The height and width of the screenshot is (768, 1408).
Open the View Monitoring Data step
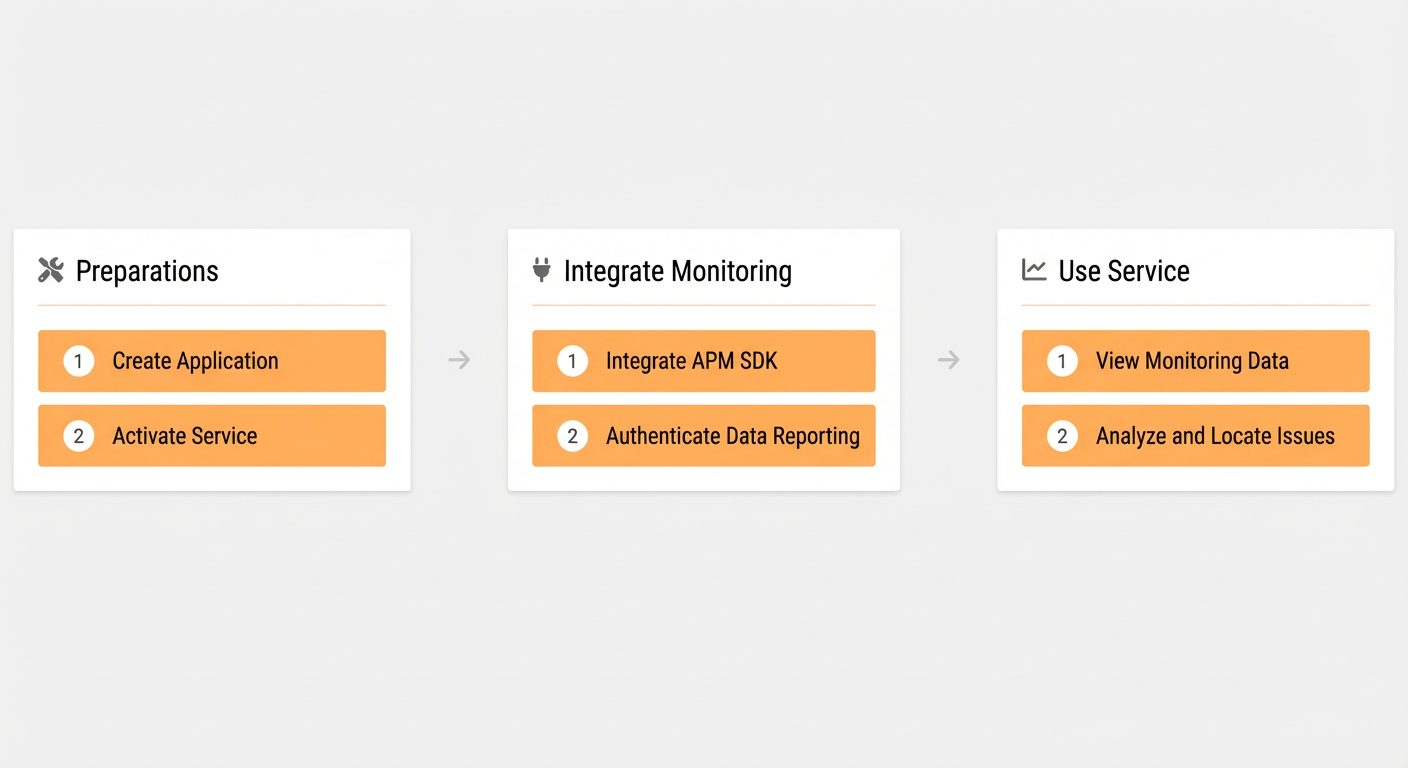tap(1196, 361)
